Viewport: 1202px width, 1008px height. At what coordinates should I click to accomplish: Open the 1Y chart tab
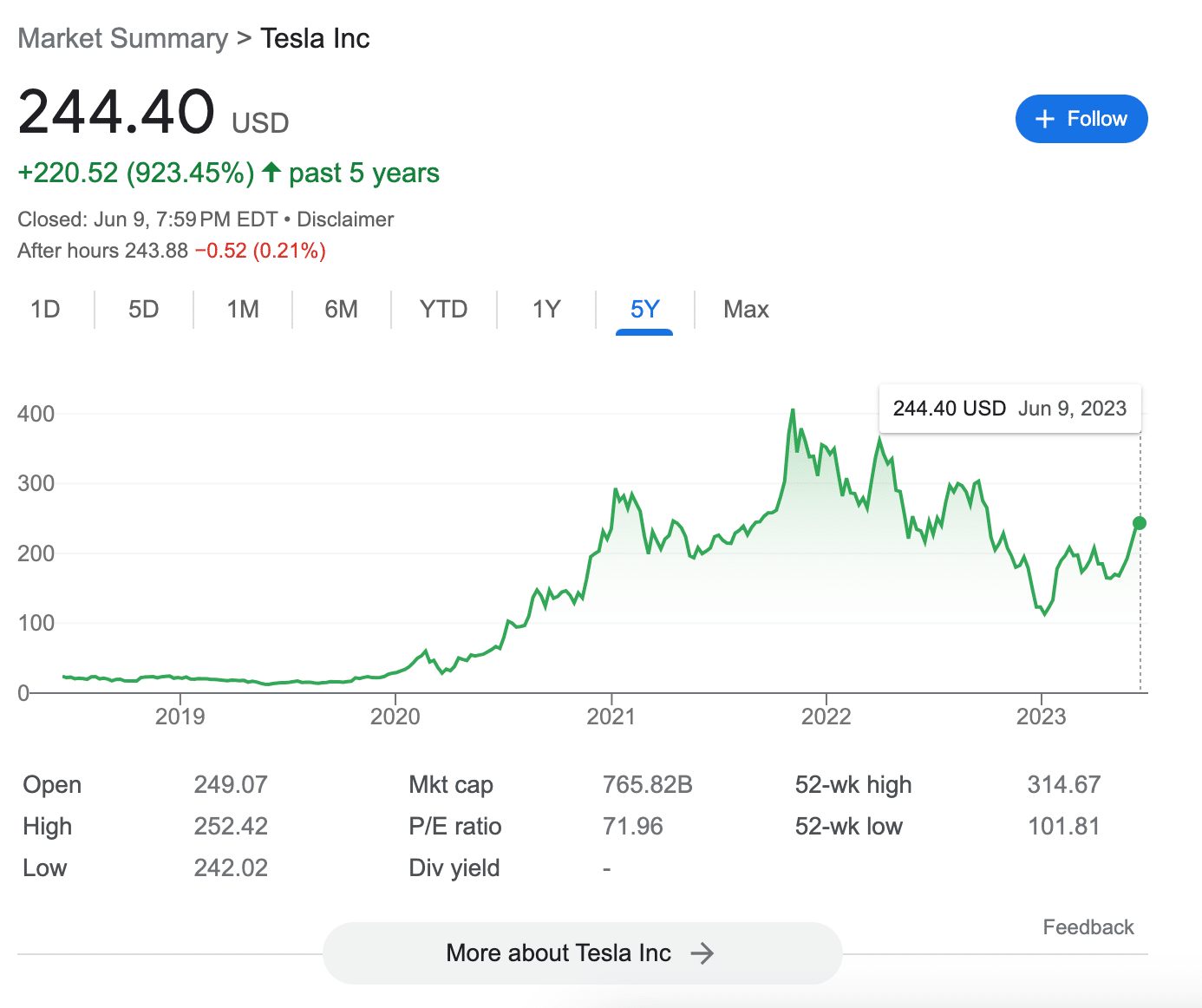[546, 310]
